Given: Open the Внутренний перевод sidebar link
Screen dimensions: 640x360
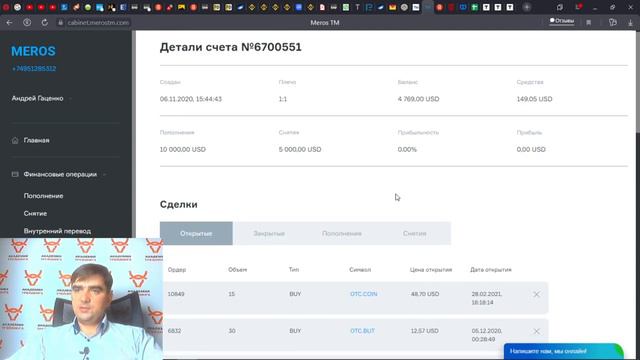Looking at the screenshot, I should coord(57,231).
